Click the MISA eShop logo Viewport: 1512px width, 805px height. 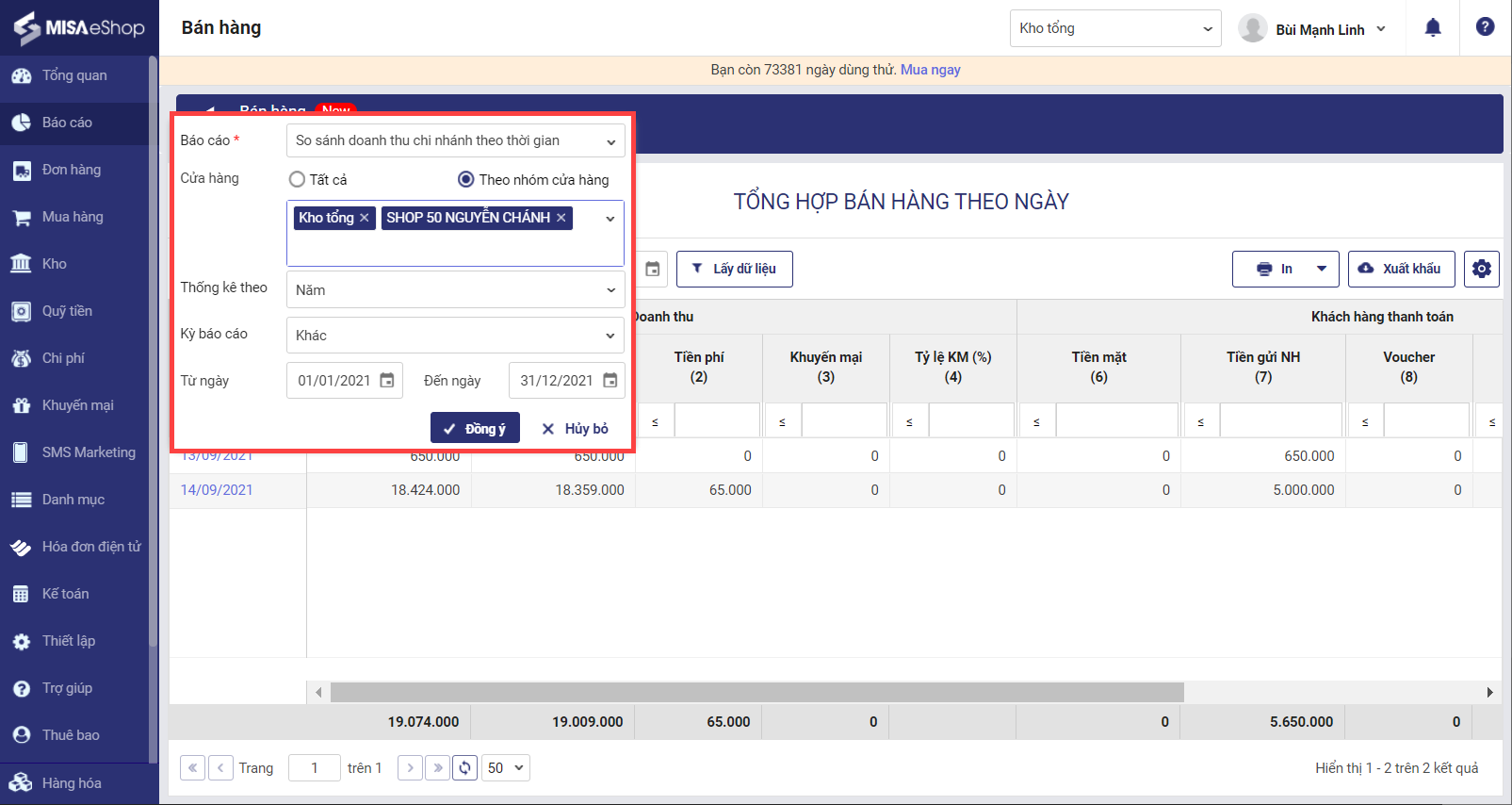[x=79, y=27]
